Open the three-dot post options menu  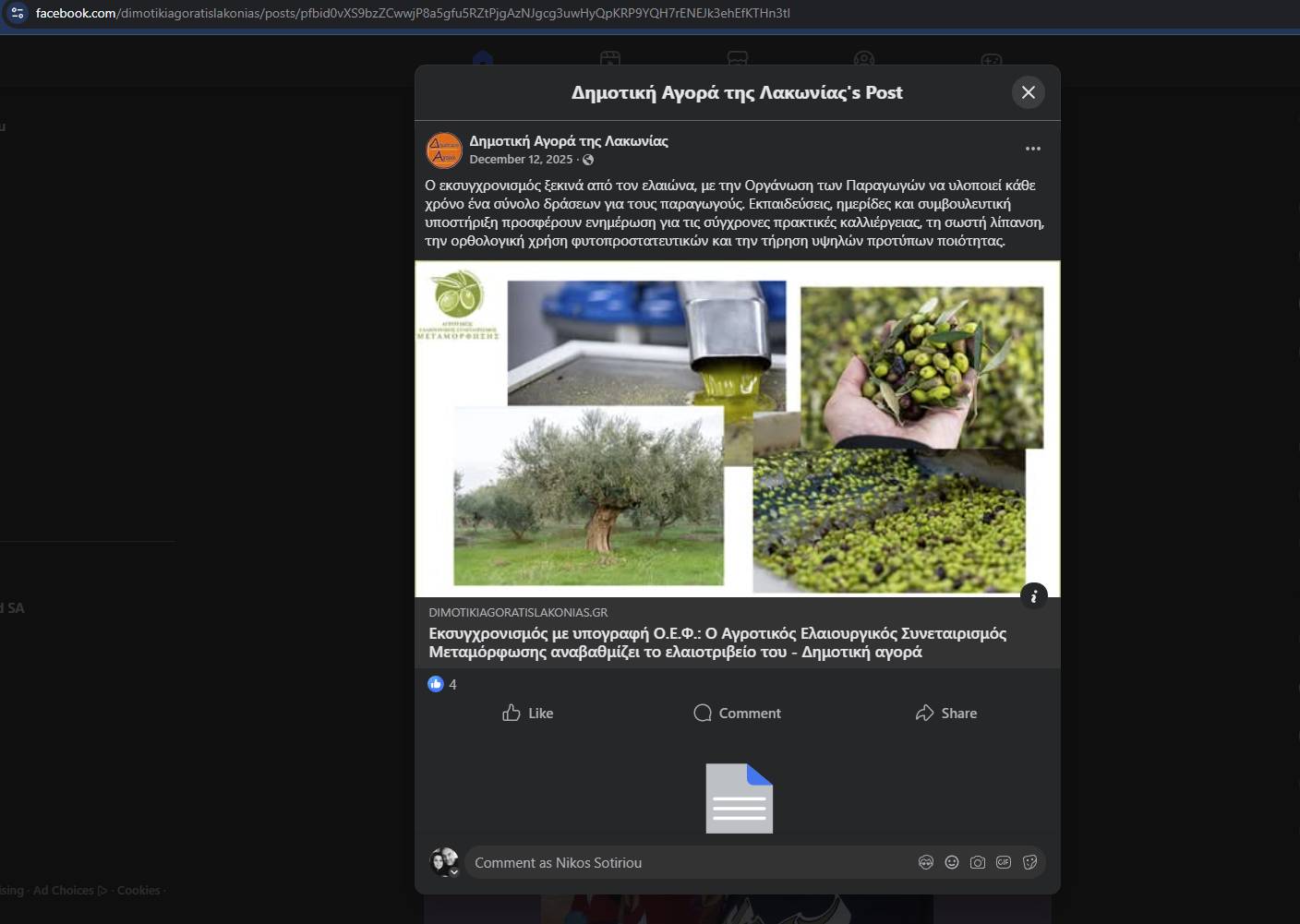pyautogui.click(x=1032, y=149)
